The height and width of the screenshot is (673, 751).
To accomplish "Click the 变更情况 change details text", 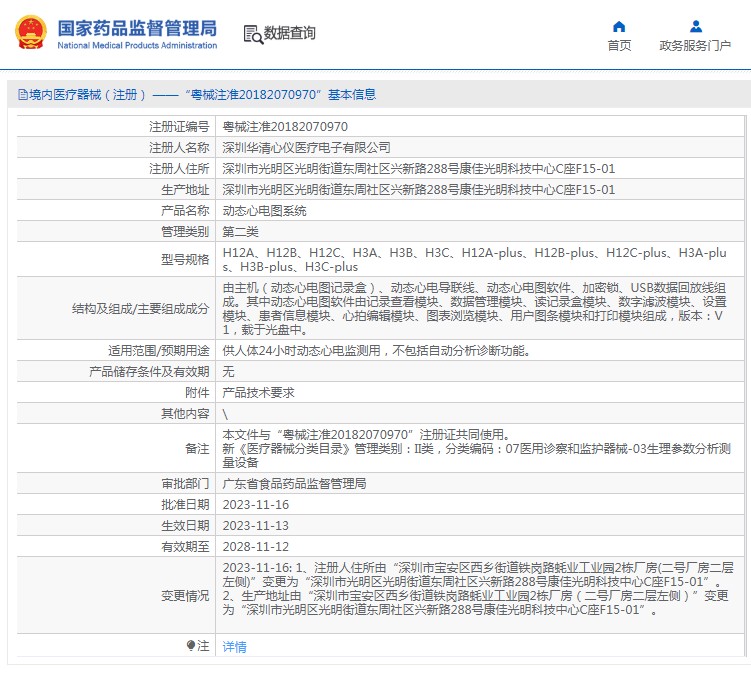I will pos(478,589).
